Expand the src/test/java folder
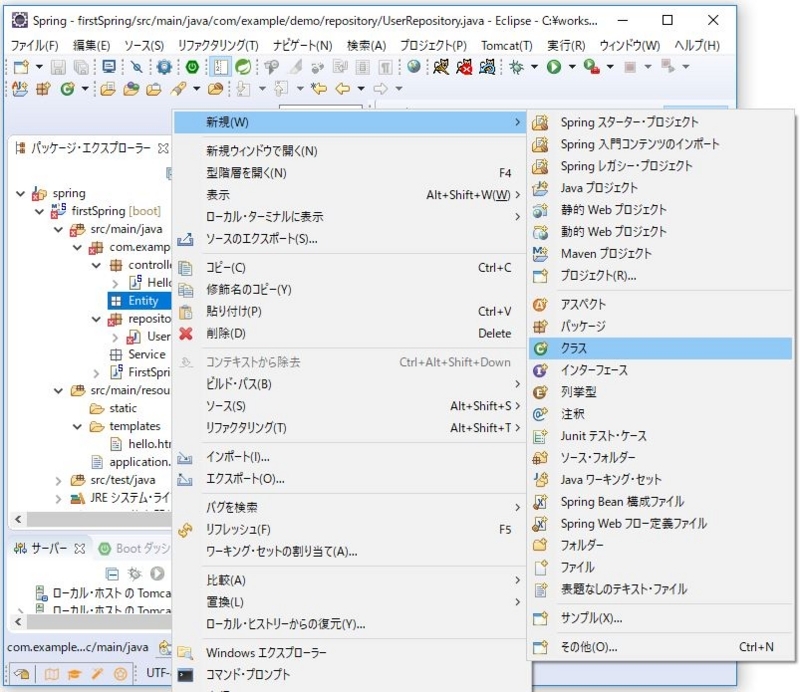 pos(58,481)
